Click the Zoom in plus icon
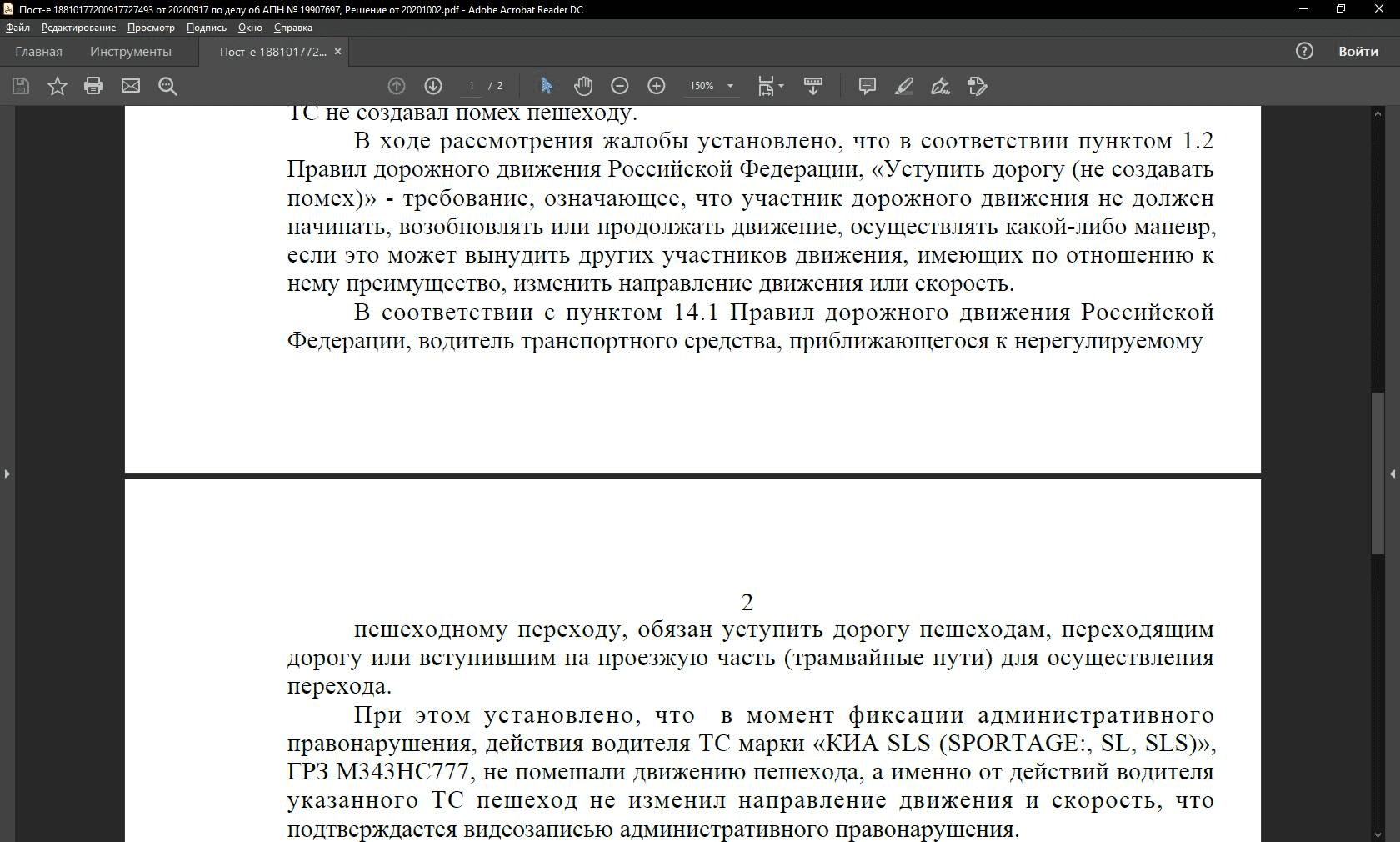Viewport: 1400px width, 842px height. 657,86
